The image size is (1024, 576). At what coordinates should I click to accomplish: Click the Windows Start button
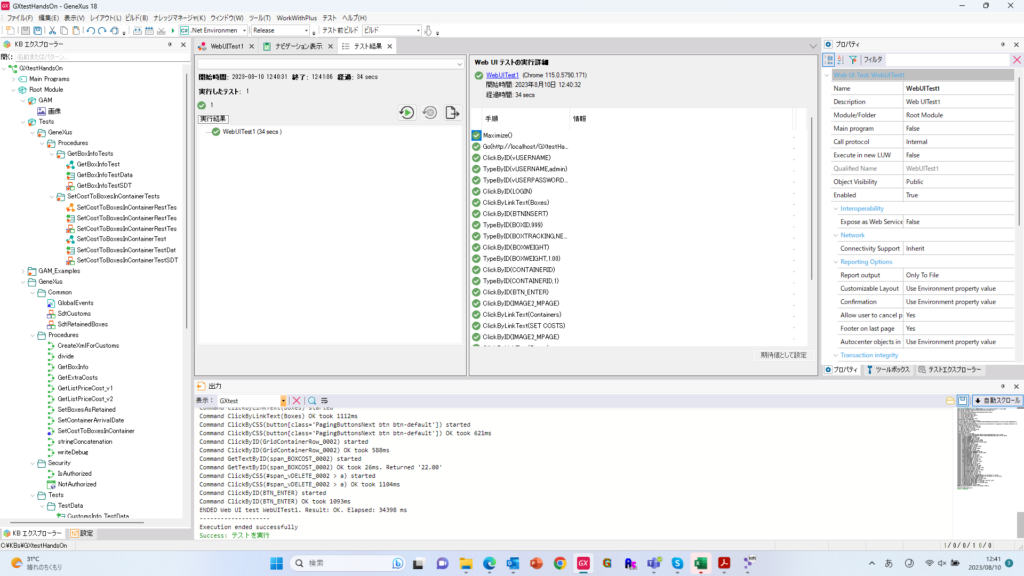(276, 563)
